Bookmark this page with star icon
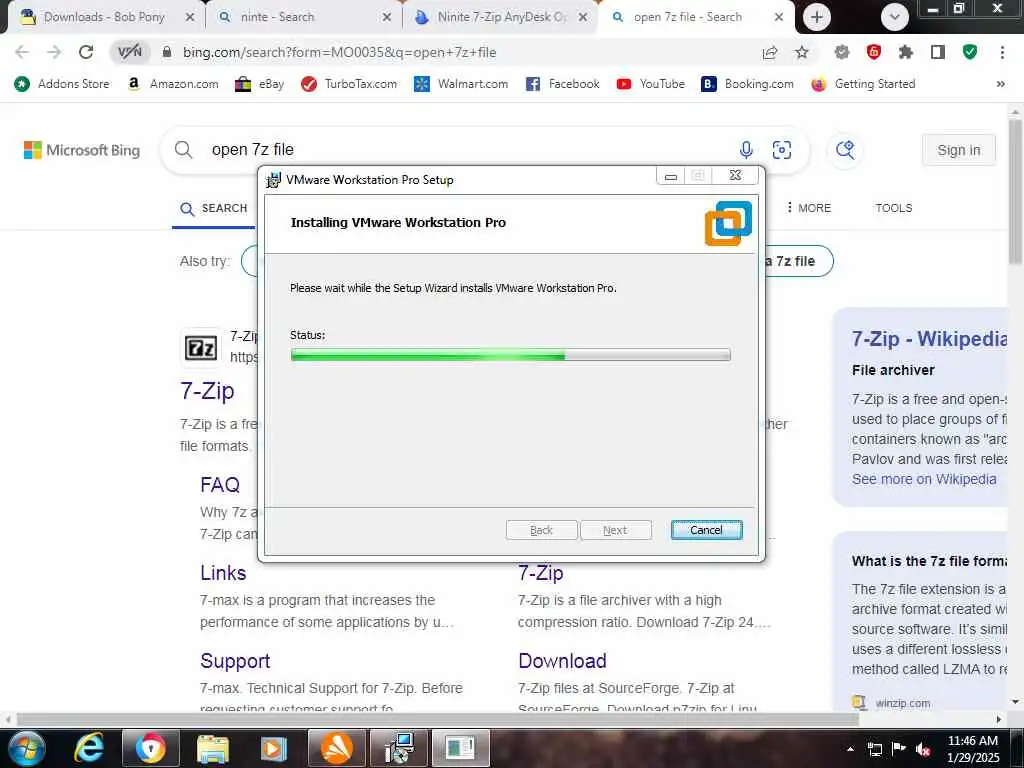Screen dimensions: 1024x768 tap(802, 52)
